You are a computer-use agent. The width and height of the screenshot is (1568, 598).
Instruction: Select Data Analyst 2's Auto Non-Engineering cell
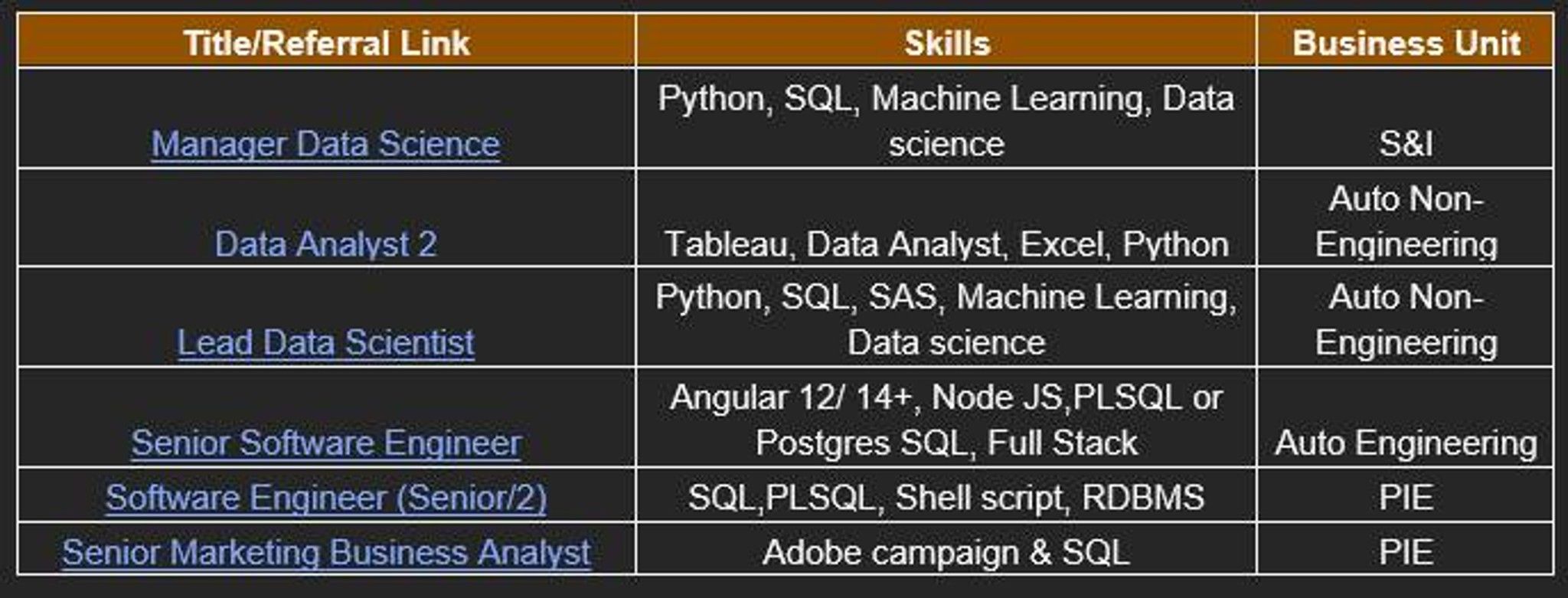click(1406, 221)
